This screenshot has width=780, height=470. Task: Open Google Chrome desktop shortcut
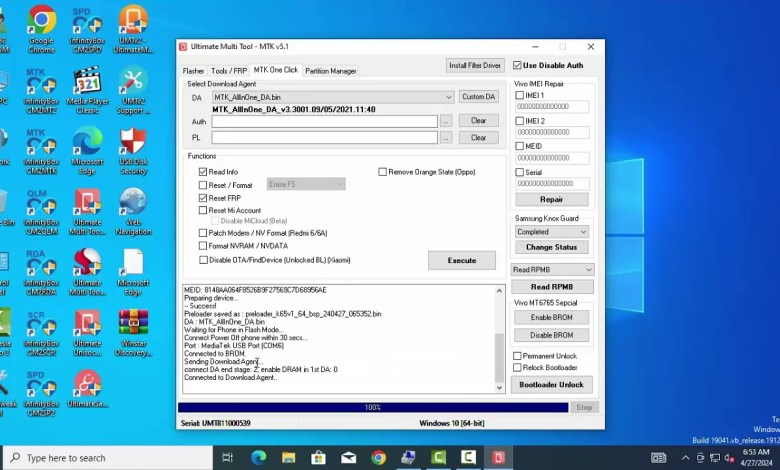click(x=41, y=30)
